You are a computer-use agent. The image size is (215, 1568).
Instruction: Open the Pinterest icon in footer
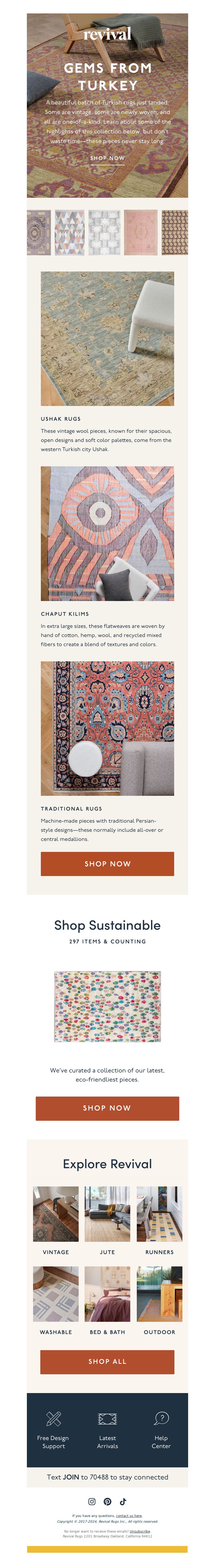107,1502
